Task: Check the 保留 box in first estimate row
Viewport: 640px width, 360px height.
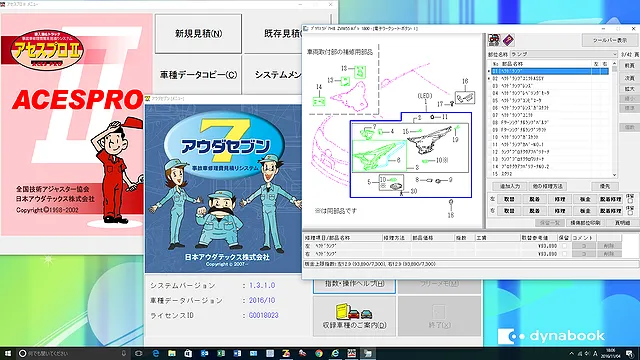Action: (564, 246)
